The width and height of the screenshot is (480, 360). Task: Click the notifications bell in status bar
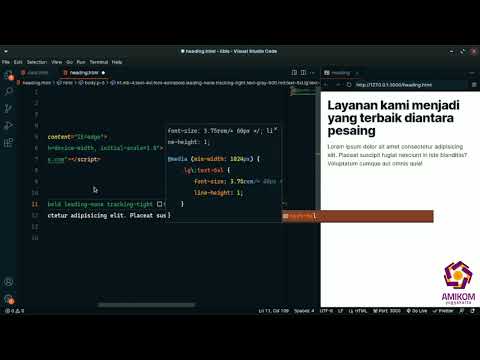point(472,311)
